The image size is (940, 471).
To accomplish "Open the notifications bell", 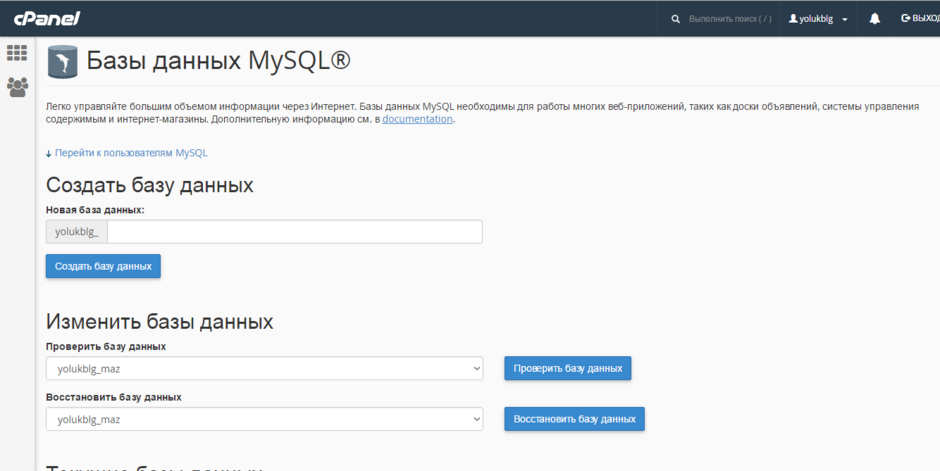I will tap(875, 19).
